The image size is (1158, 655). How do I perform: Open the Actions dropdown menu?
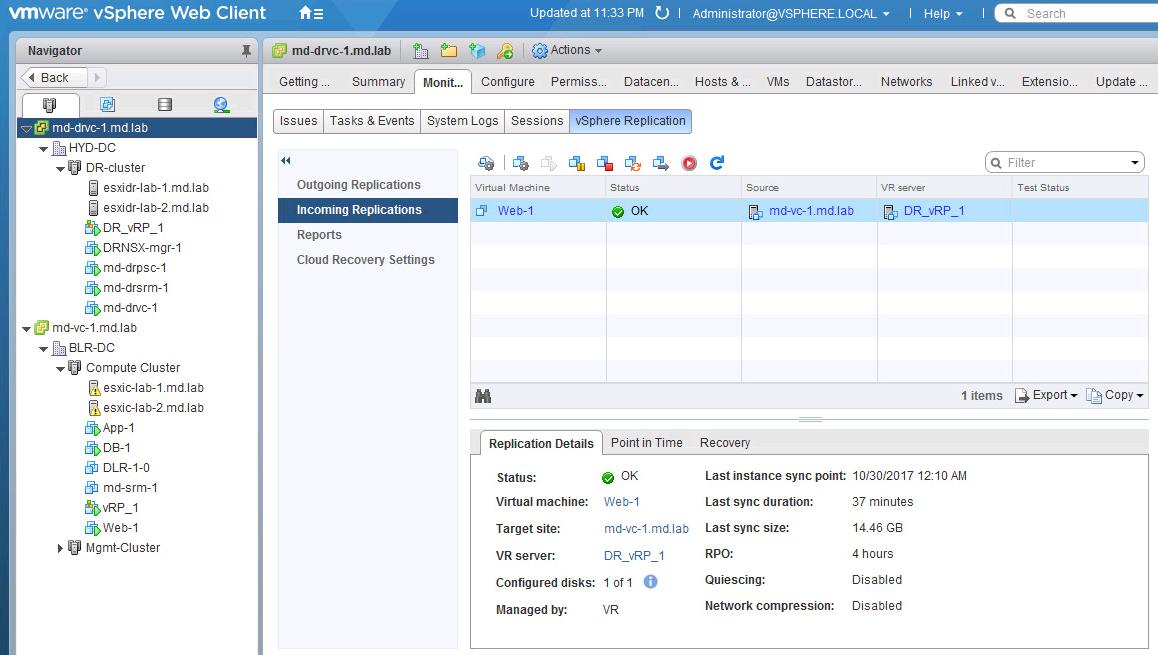click(x=567, y=50)
